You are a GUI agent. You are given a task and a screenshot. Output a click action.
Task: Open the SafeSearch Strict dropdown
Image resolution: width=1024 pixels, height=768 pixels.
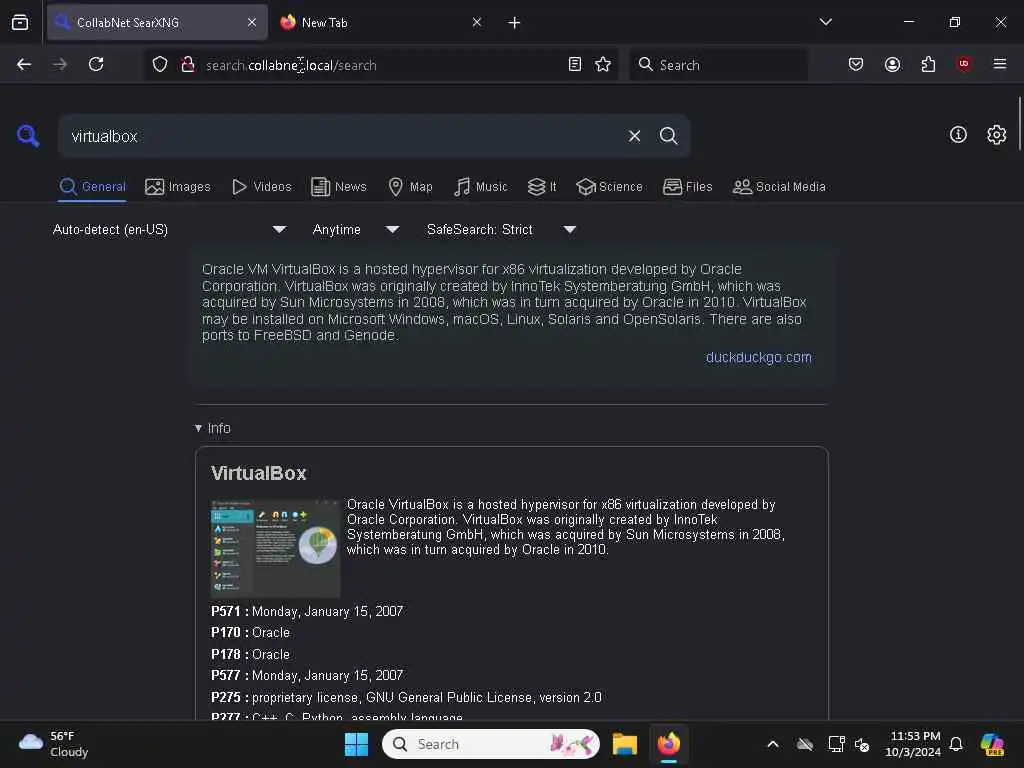tap(502, 229)
